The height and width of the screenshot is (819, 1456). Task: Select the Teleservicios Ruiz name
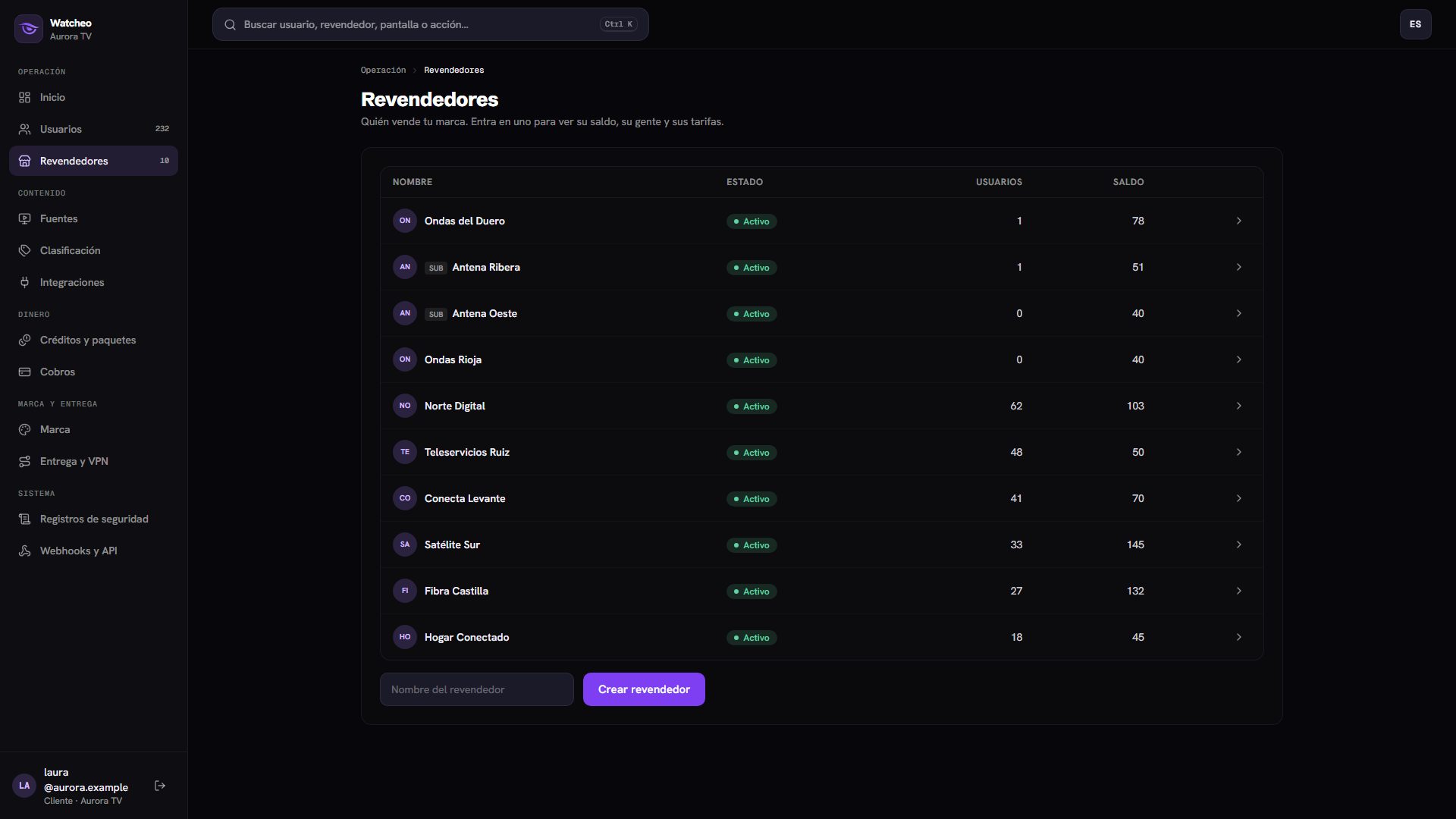[466, 453]
